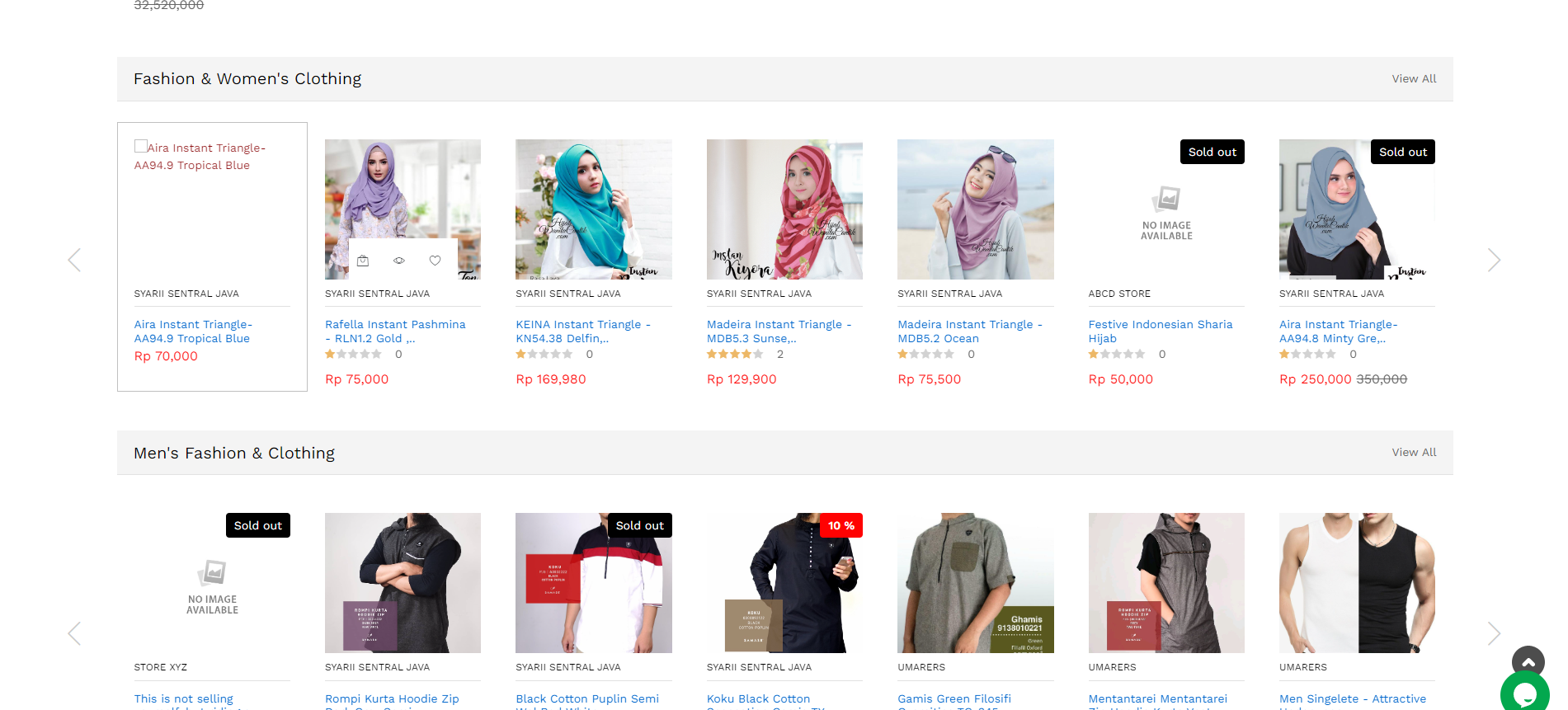This screenshot has width=1568, height=710.
Task: Click the scroll-to-top arrow button
Action: pyautogui.click(x=1528, y=661)
